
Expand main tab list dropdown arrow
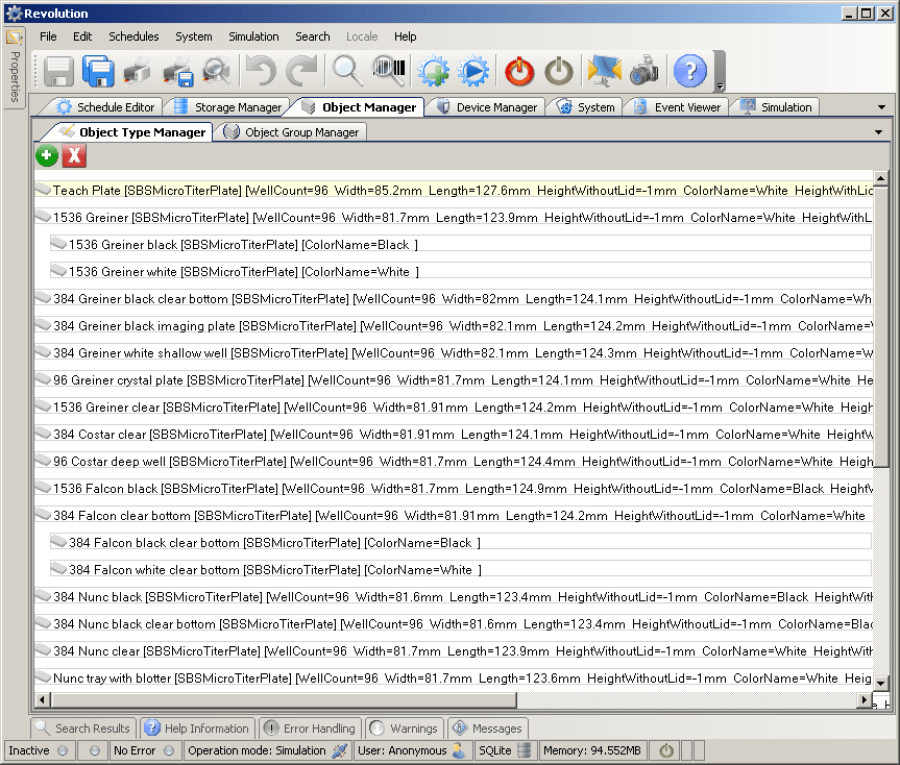pos(882,107)
